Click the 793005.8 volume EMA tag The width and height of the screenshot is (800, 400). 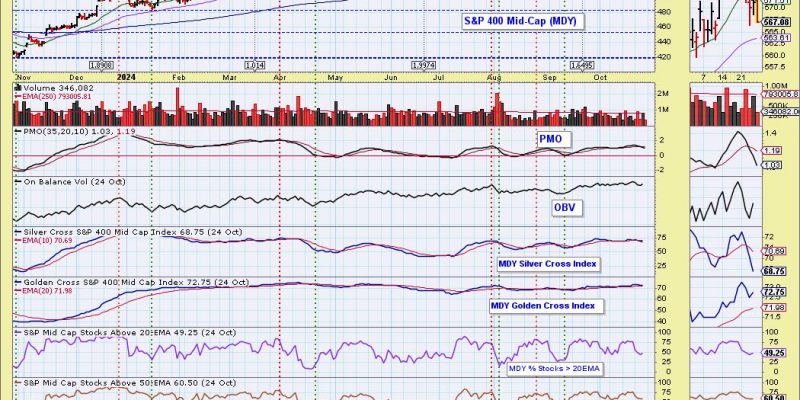click(x=781, y=94)
